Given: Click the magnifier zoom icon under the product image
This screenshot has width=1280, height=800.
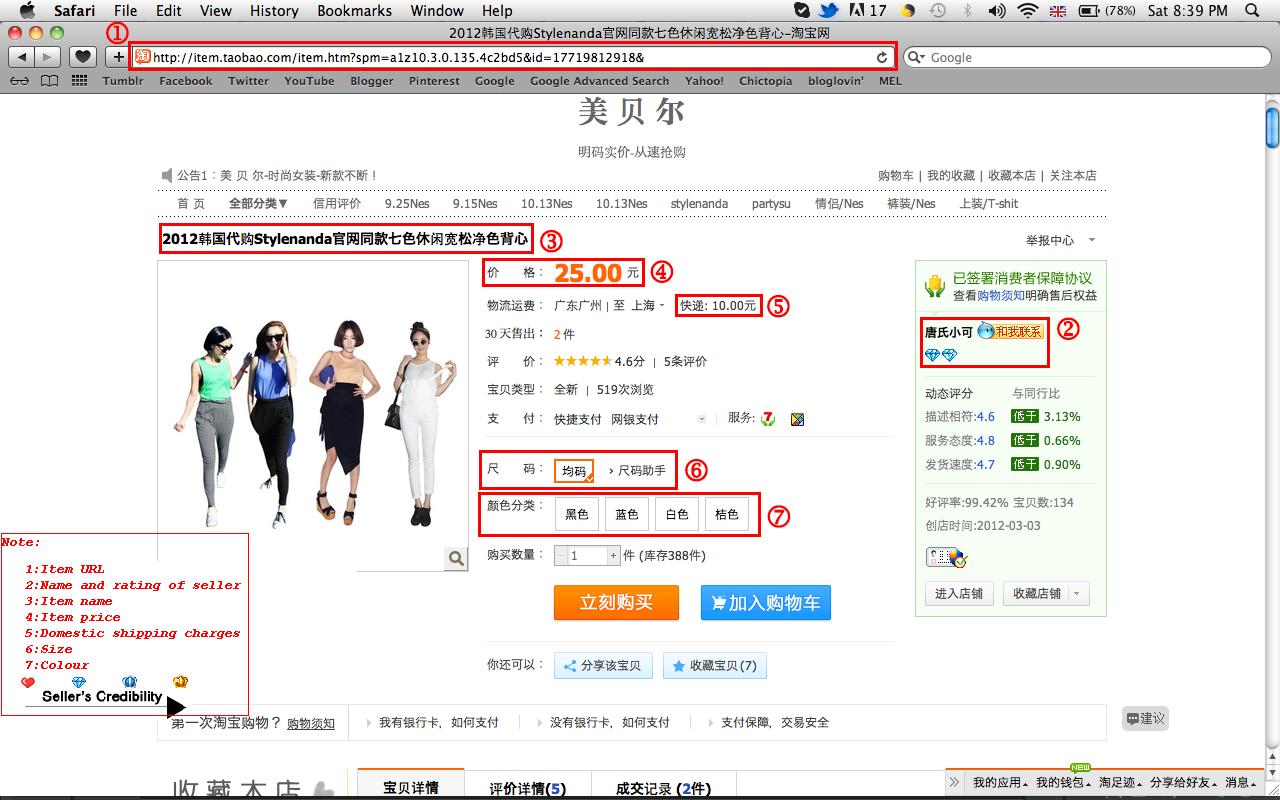Looking at the screenshot, I should click(x=456, y=559).
